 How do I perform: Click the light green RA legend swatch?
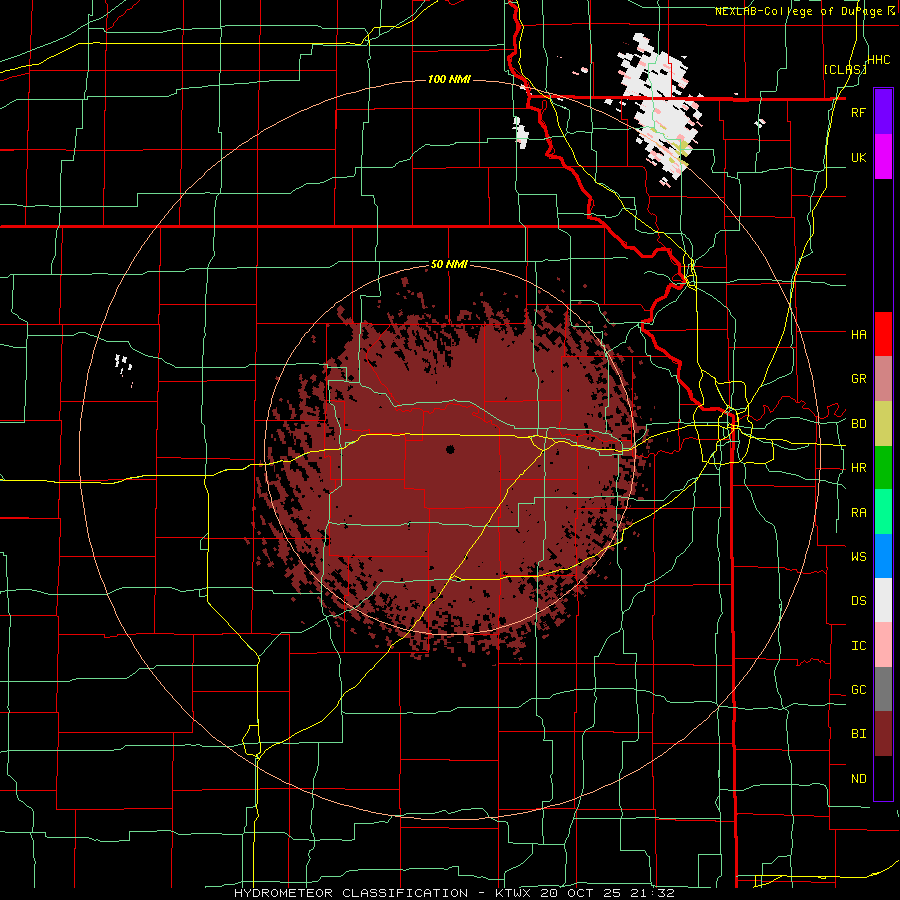883,512
